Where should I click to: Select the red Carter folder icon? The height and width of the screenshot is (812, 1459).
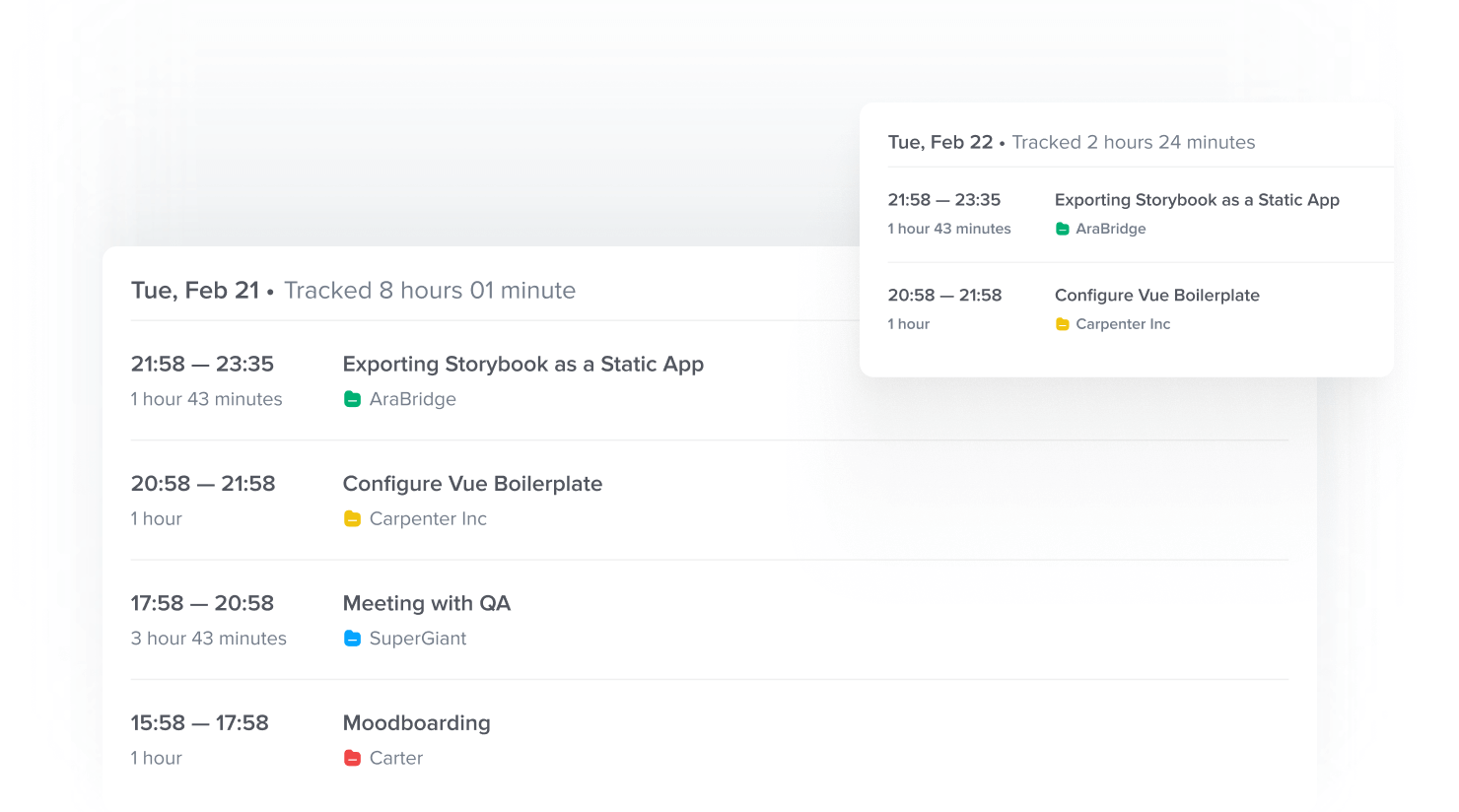click(352, 758)
